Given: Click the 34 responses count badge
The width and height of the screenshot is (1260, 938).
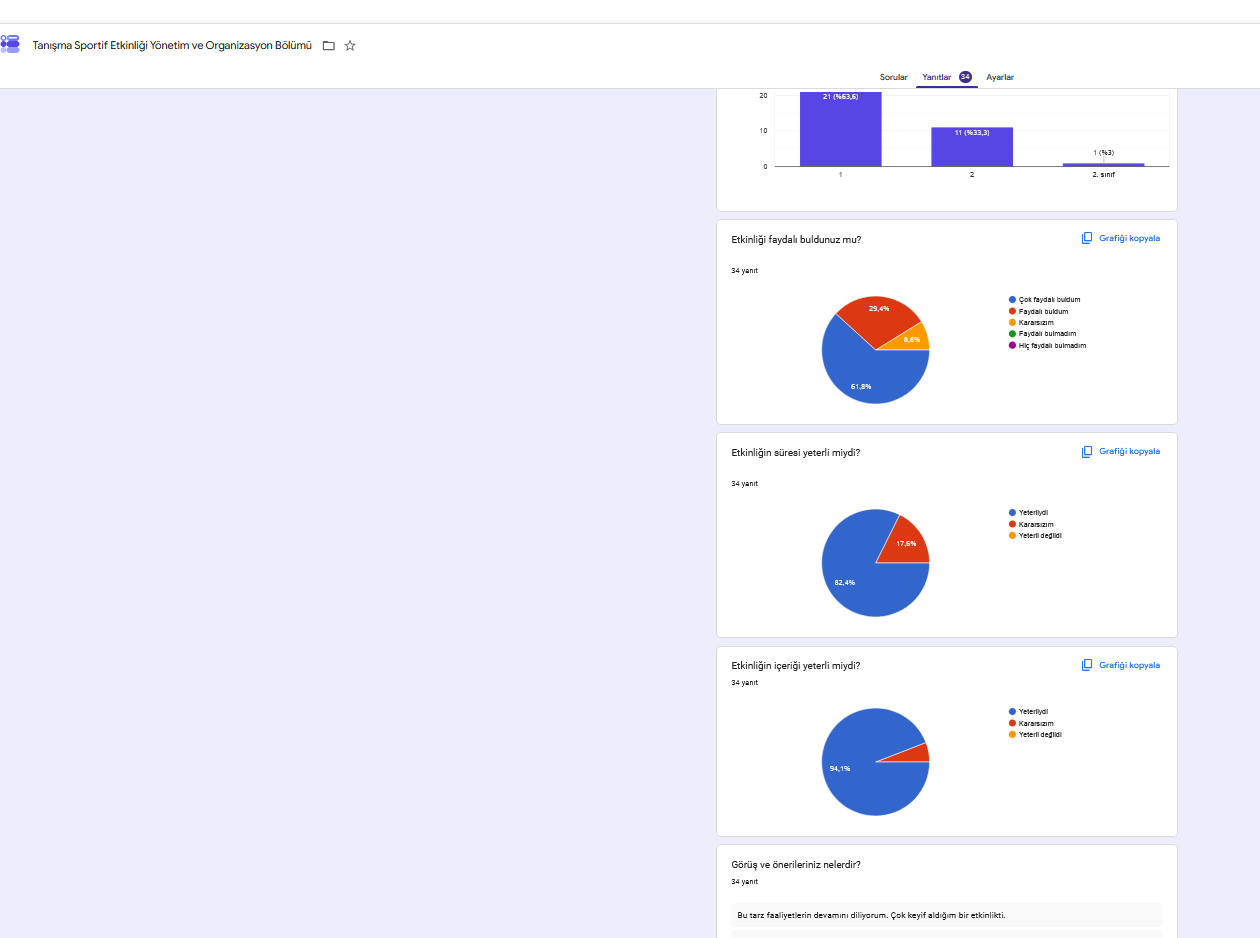Looking at the screenshot, I should tap(965, 77).
